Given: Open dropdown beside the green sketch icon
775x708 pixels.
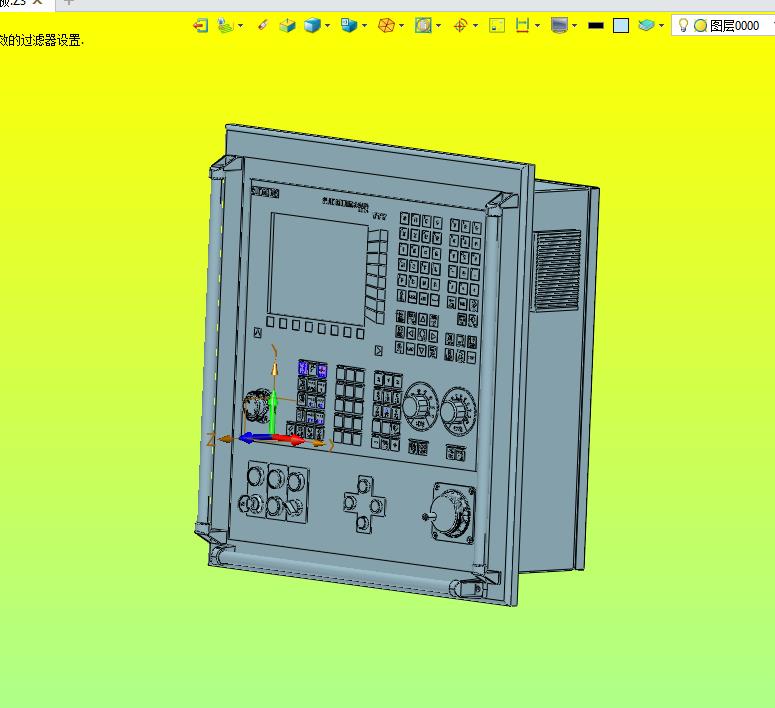Looking at the screenshot, I should click(241, 25).
